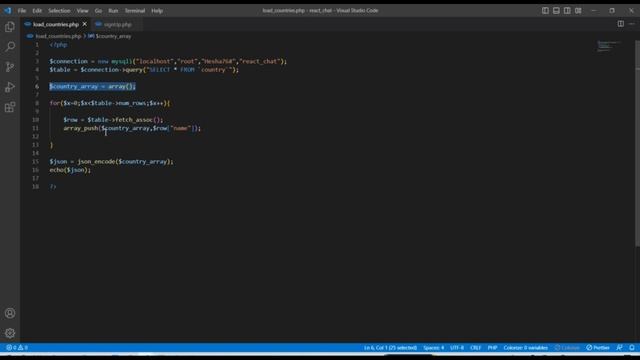This screenshot has height=360, width=640.
Task: Change language mode via PHP entry
Action: click(492, 348)
